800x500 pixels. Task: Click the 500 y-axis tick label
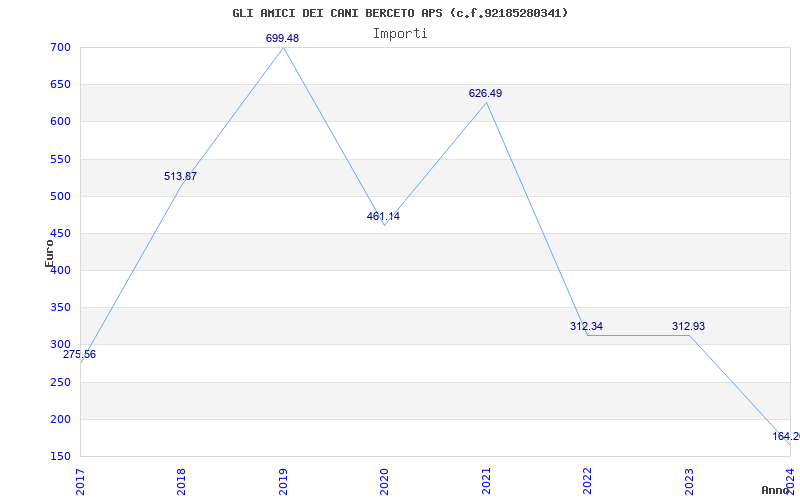(60, 197)
